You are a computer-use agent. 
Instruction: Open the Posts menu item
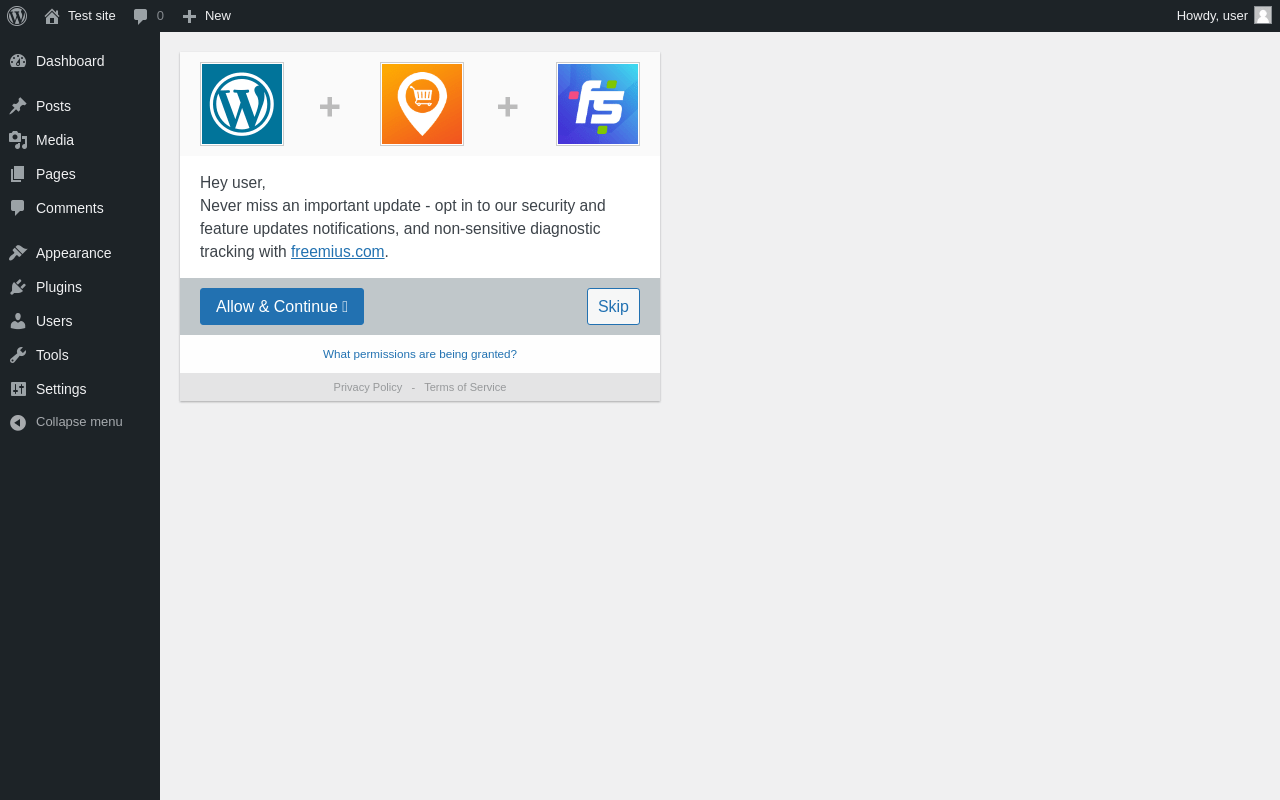coord(80,106)
